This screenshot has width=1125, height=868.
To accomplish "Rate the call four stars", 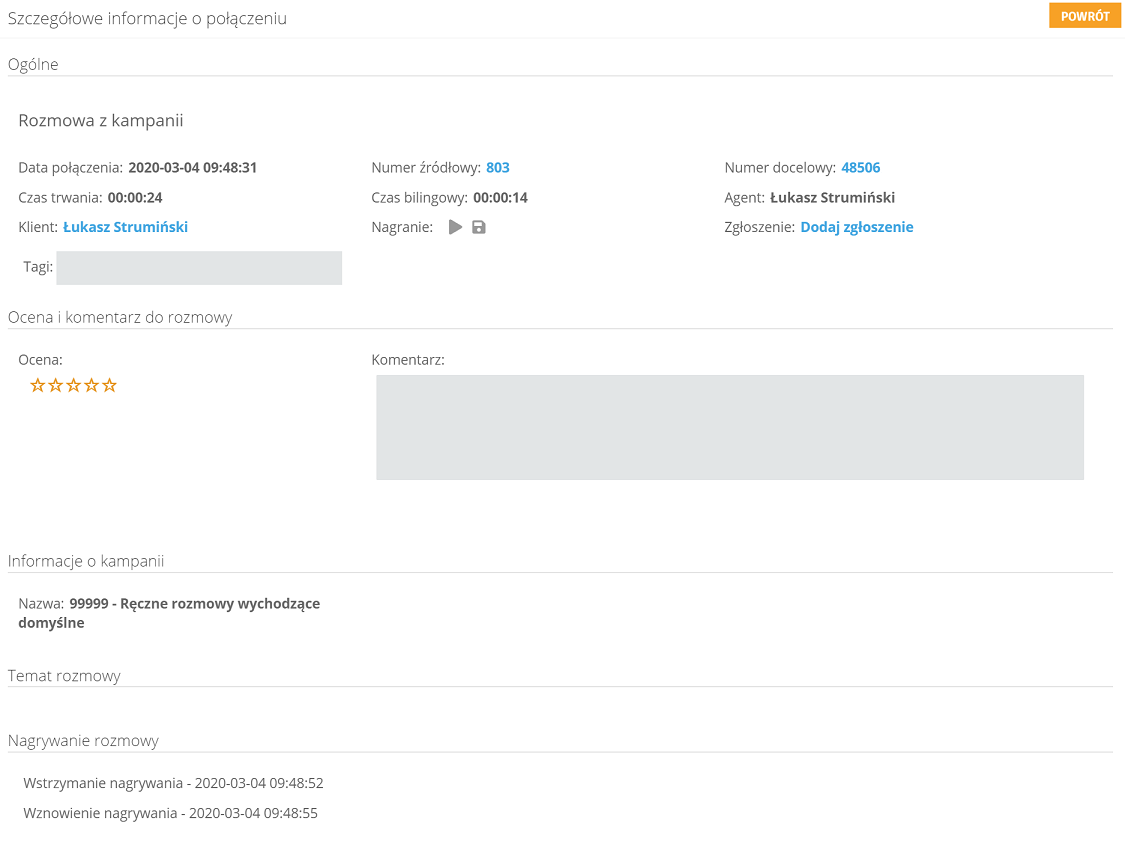I will coord(91,386).
